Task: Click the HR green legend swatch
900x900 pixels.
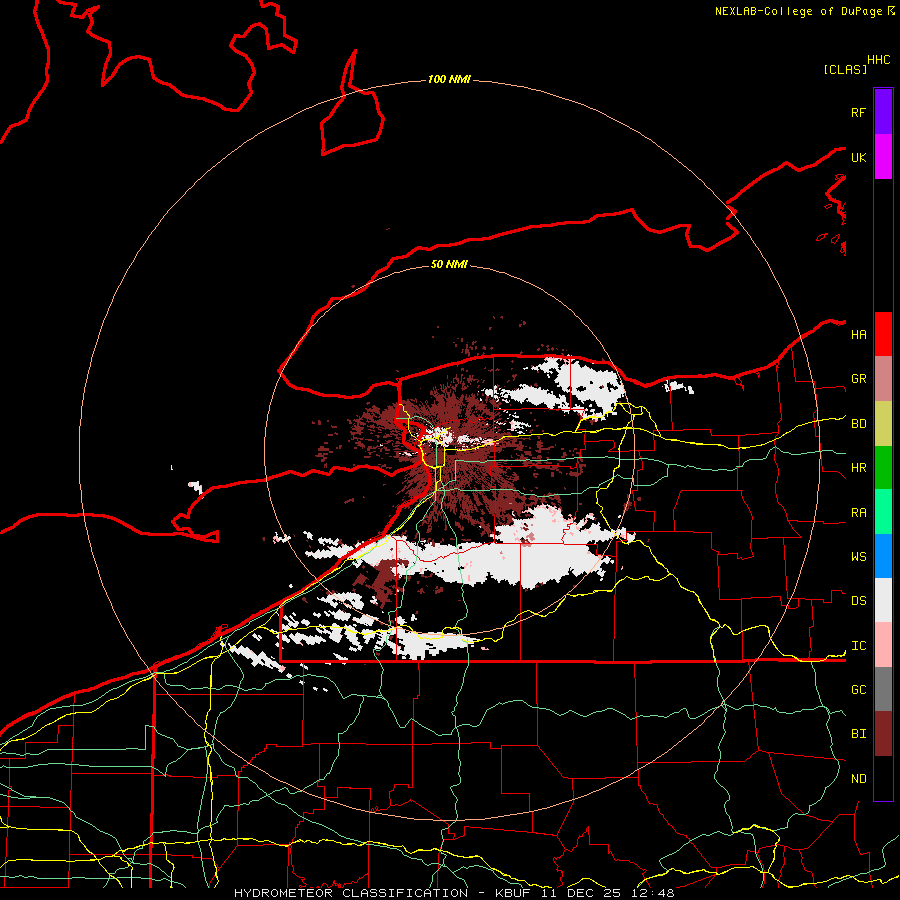Action: pos(883,467)
